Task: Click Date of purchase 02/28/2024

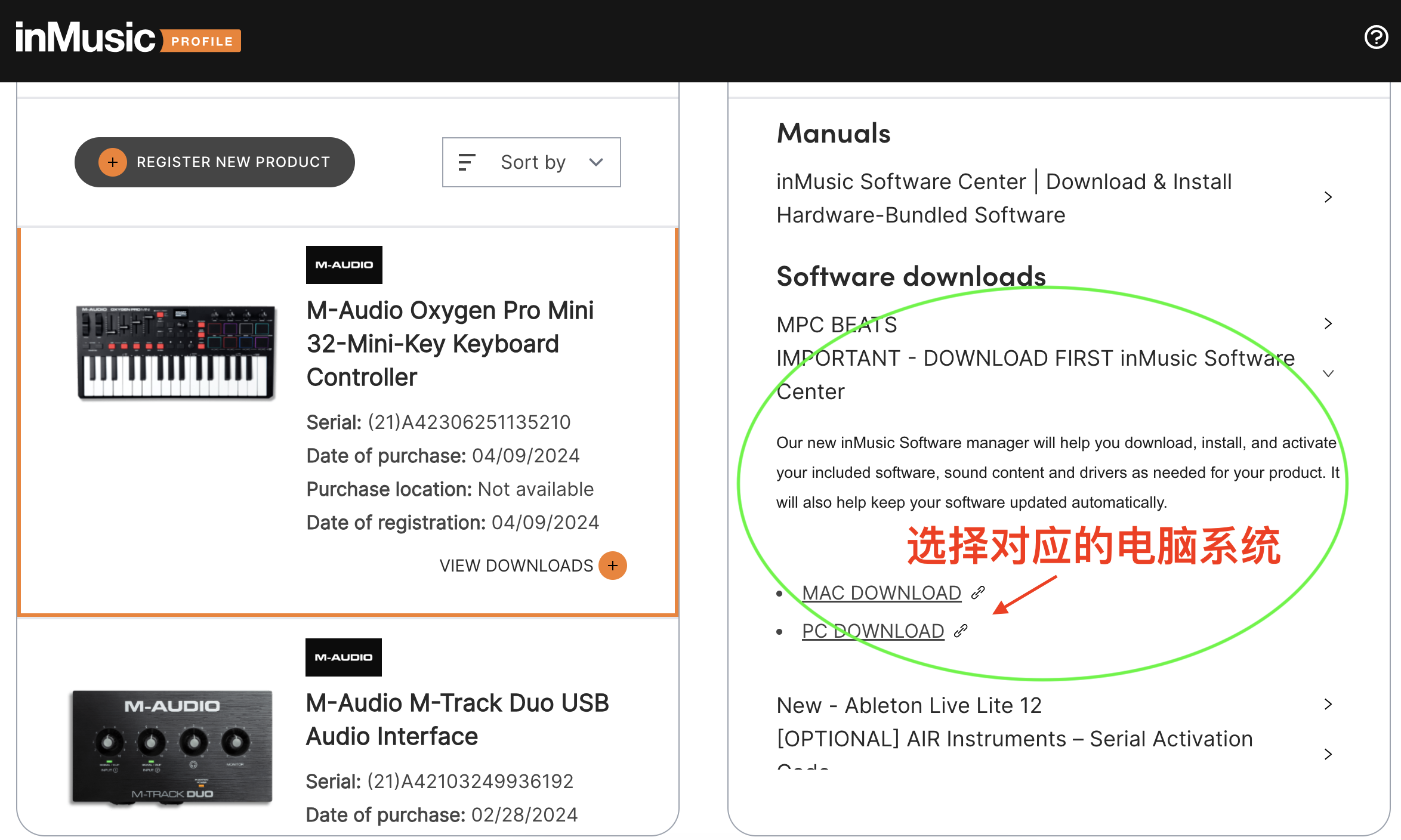Action: tap(442, 815)
